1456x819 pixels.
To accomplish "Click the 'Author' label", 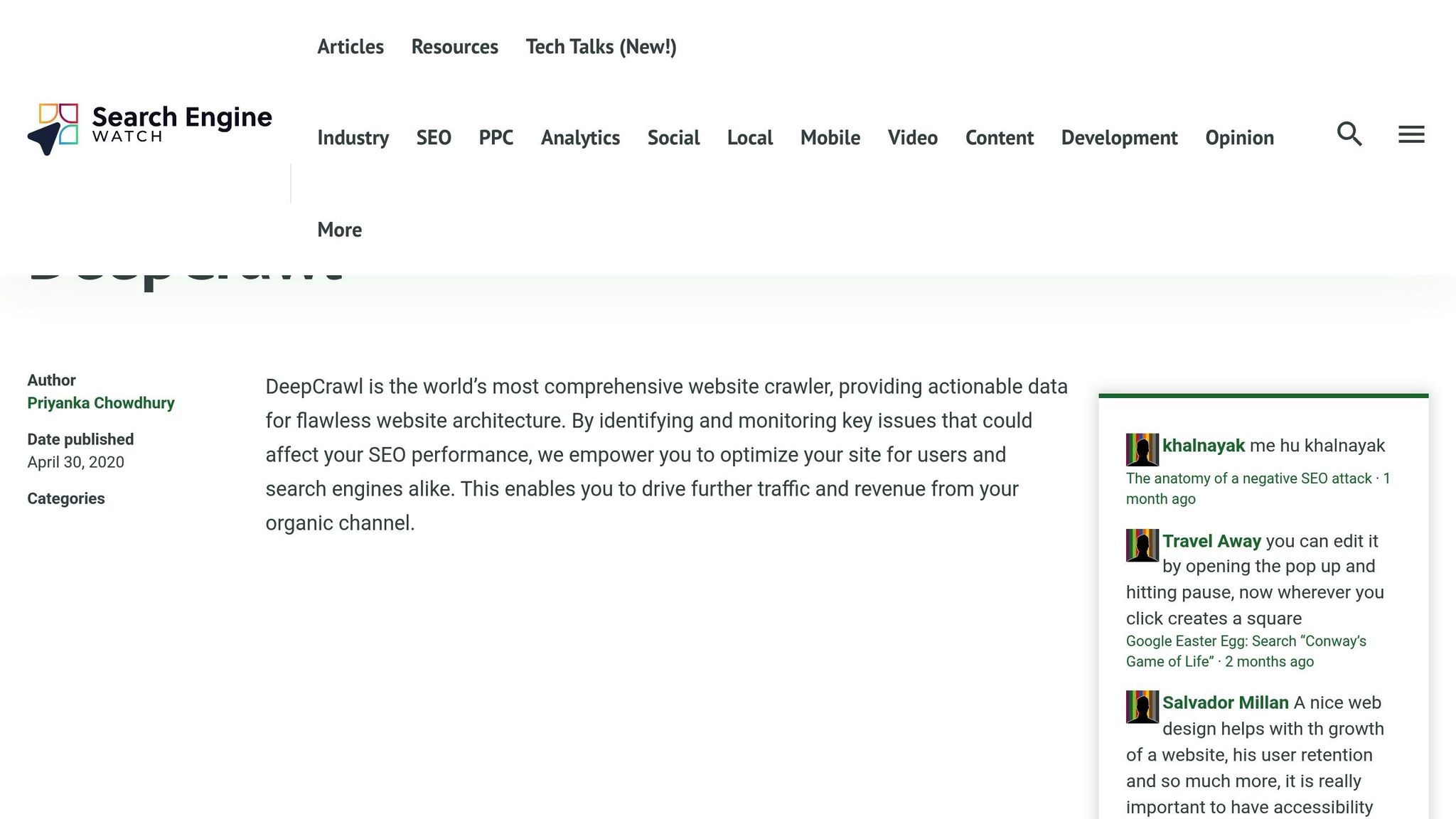I will click(x=51, y=380).
